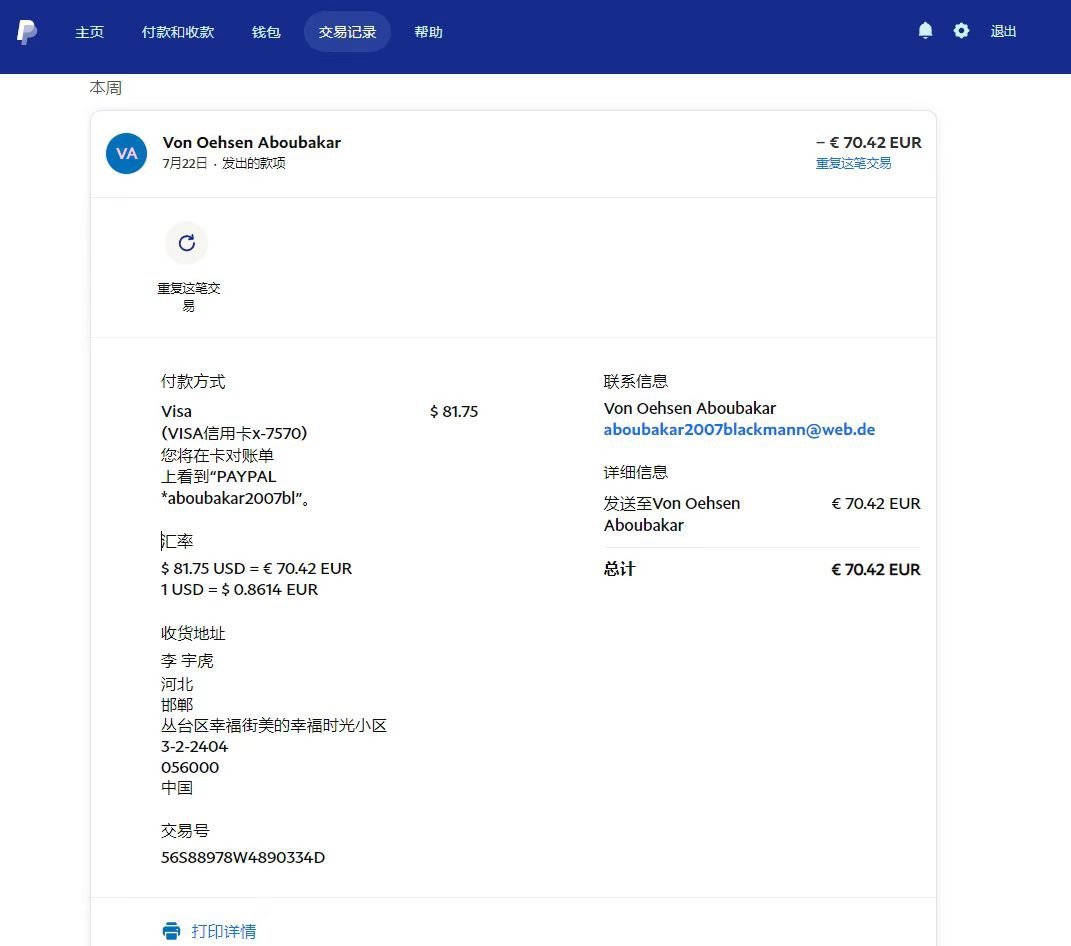This screenshot has width=1071, height=946.
Task: Click the postal code 056000
Action: coord(190,767)
